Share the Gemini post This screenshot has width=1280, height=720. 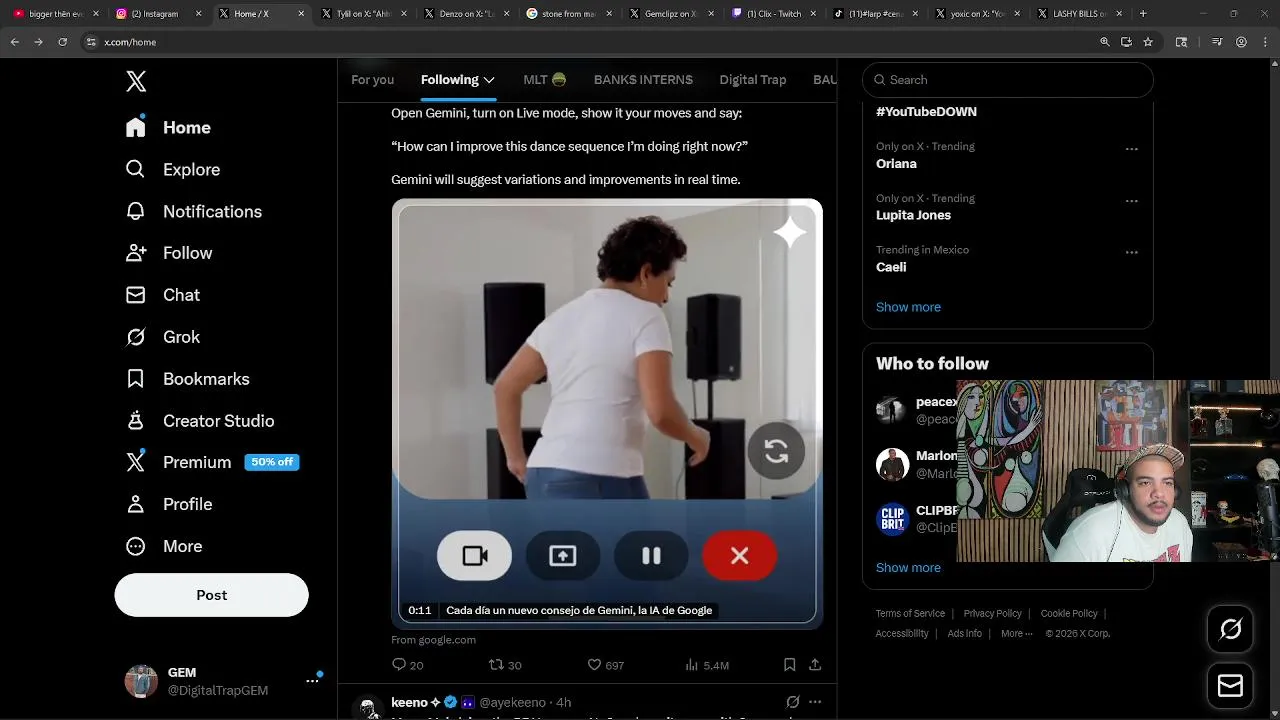[815, 664]
